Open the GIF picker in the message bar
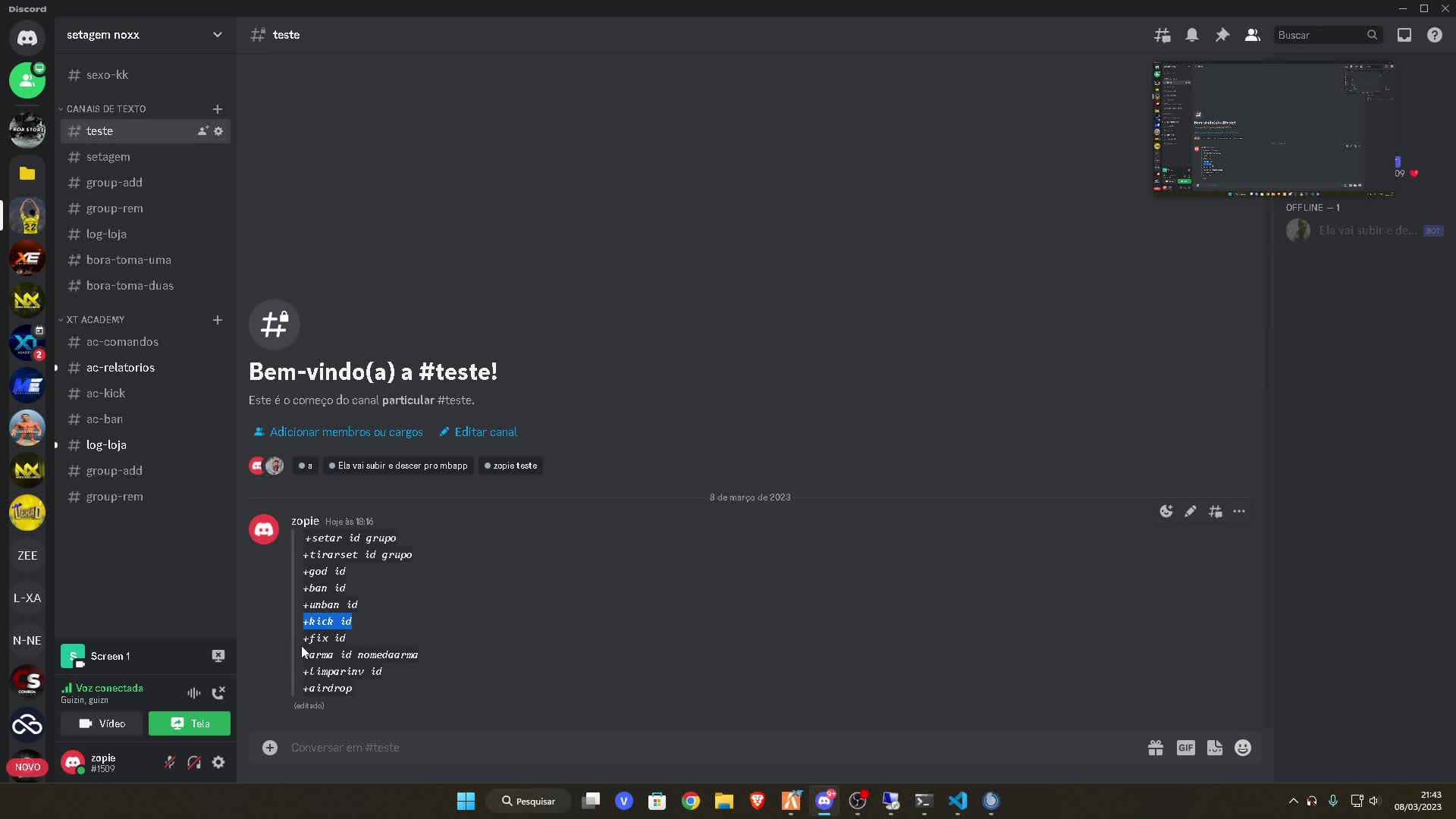The width and height of the screenshot is (1456, 819). click(1185, 748)
